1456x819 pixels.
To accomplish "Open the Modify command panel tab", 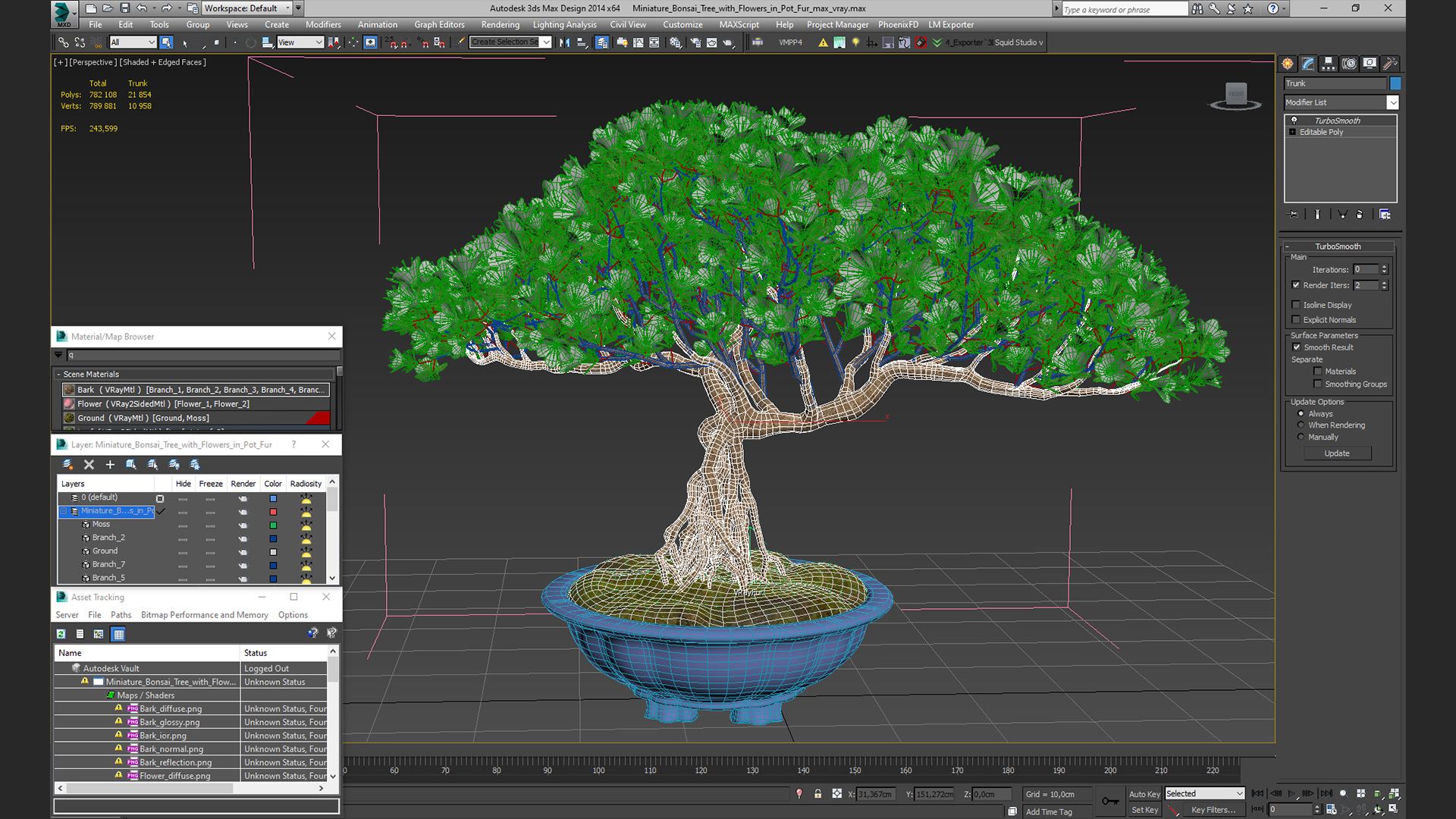I will (1307, 64).
